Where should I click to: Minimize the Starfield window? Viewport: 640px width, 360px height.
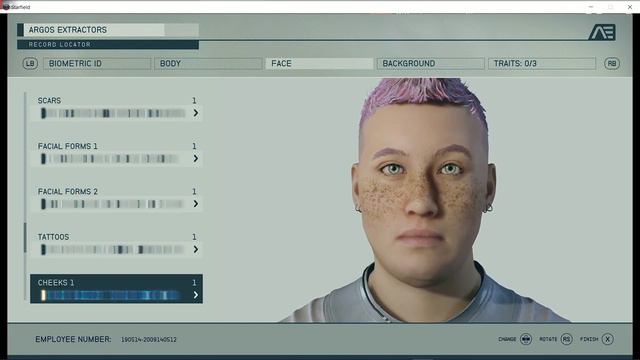point(591,7)
